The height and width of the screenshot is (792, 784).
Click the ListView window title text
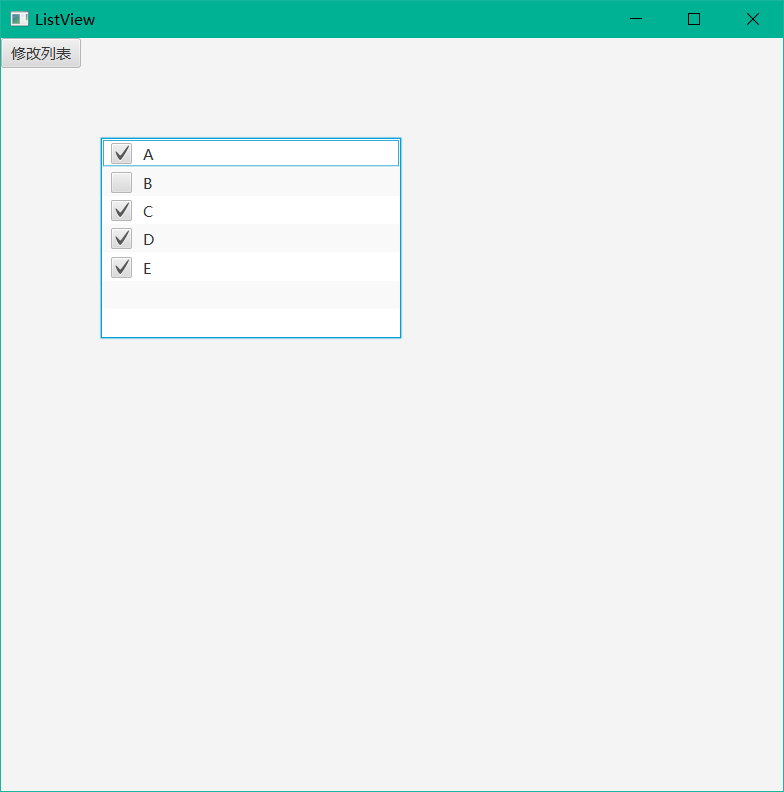[x=65, y=20]
